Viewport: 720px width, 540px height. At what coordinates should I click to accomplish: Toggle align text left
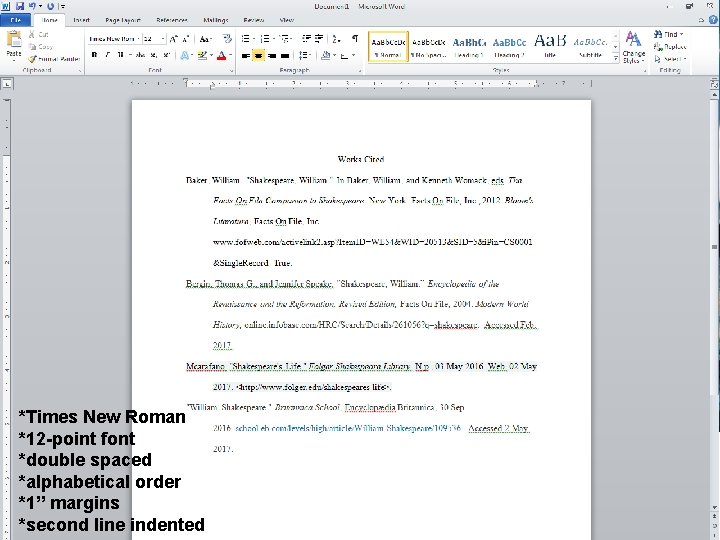point(246,56)
